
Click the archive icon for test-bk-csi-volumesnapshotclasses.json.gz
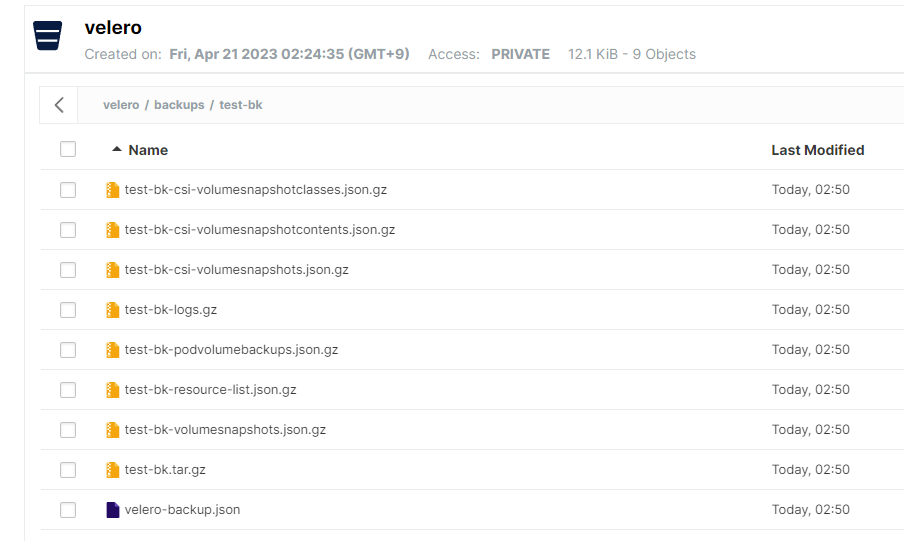click(x=112, y=190)
